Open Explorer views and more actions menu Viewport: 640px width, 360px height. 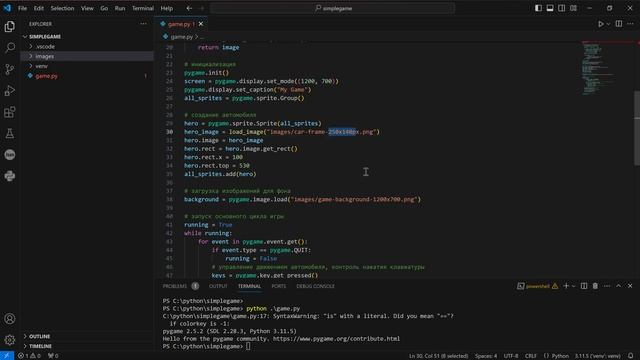coord(143,24)
